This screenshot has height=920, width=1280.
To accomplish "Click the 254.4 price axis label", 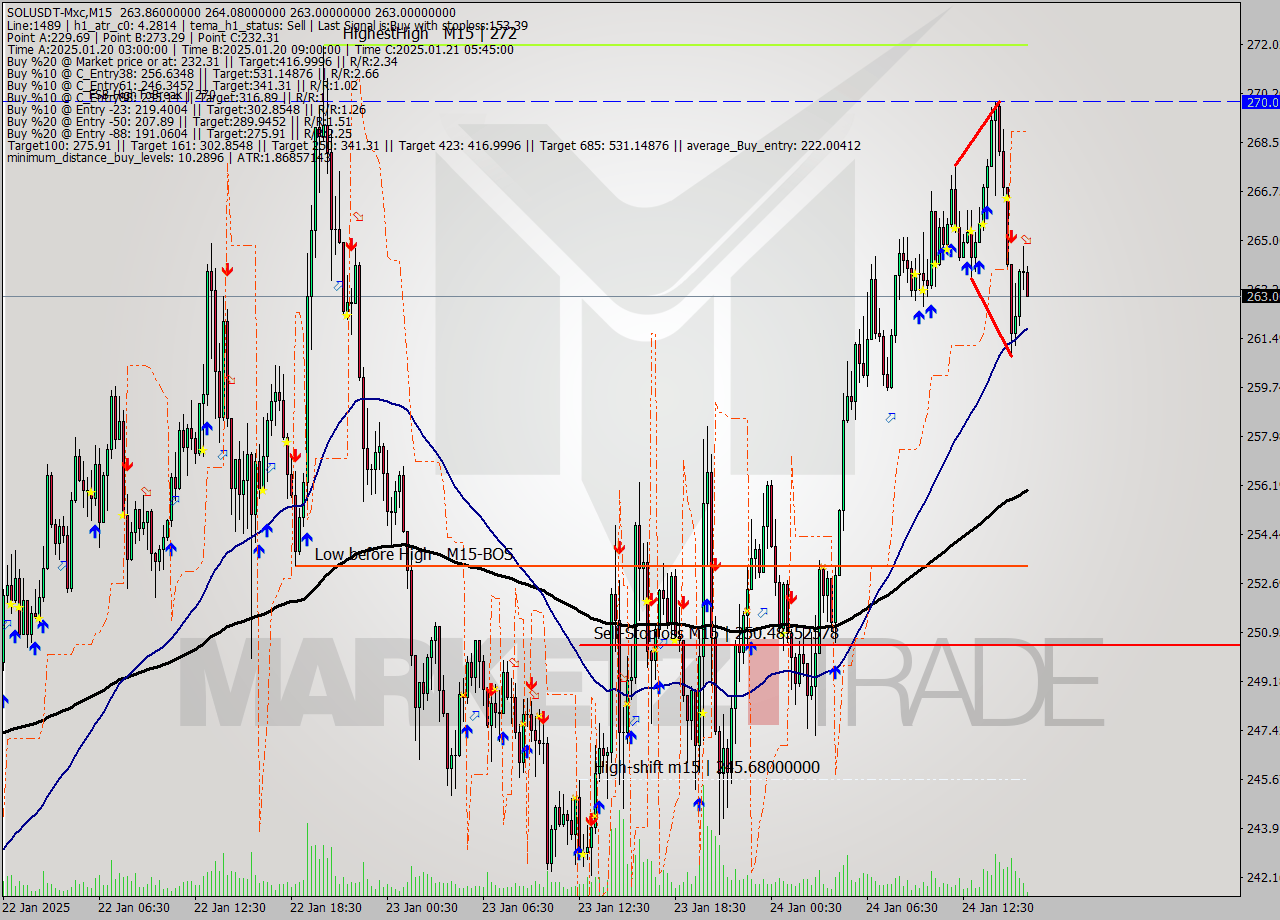I will [x=1263, y=535].
